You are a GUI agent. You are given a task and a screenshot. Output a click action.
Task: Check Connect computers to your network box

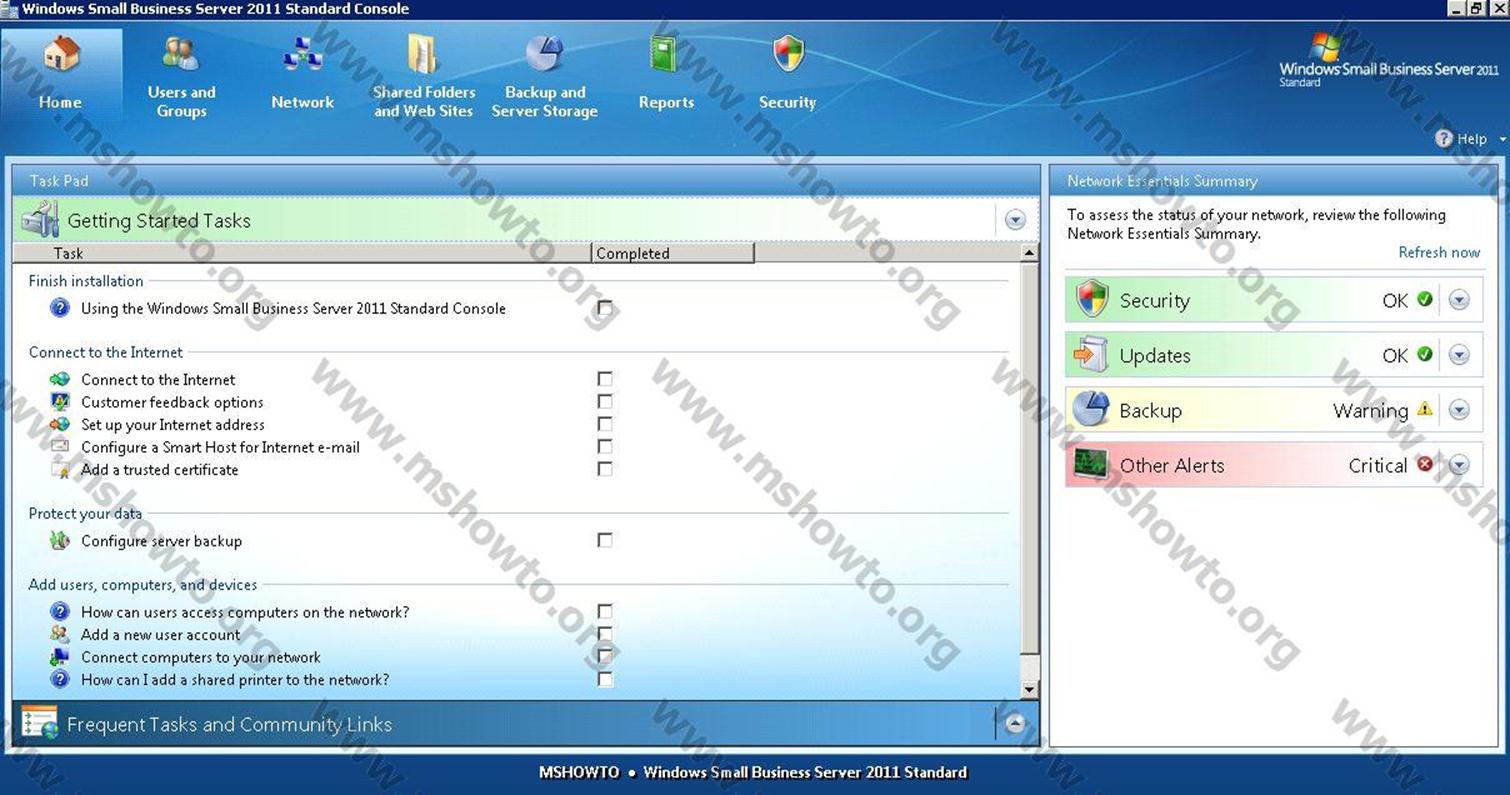click(605, 657)
